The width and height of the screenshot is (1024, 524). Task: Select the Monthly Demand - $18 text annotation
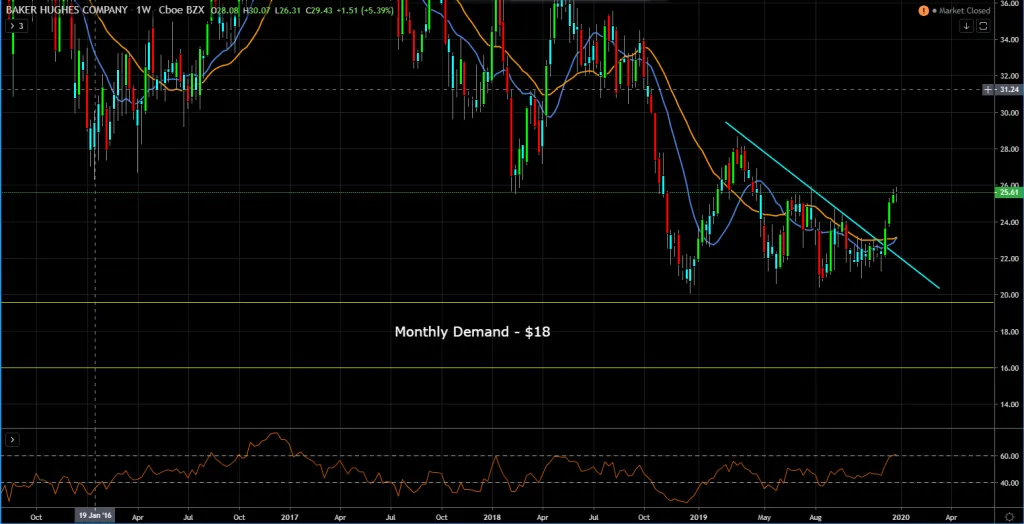tap(472, 332)
